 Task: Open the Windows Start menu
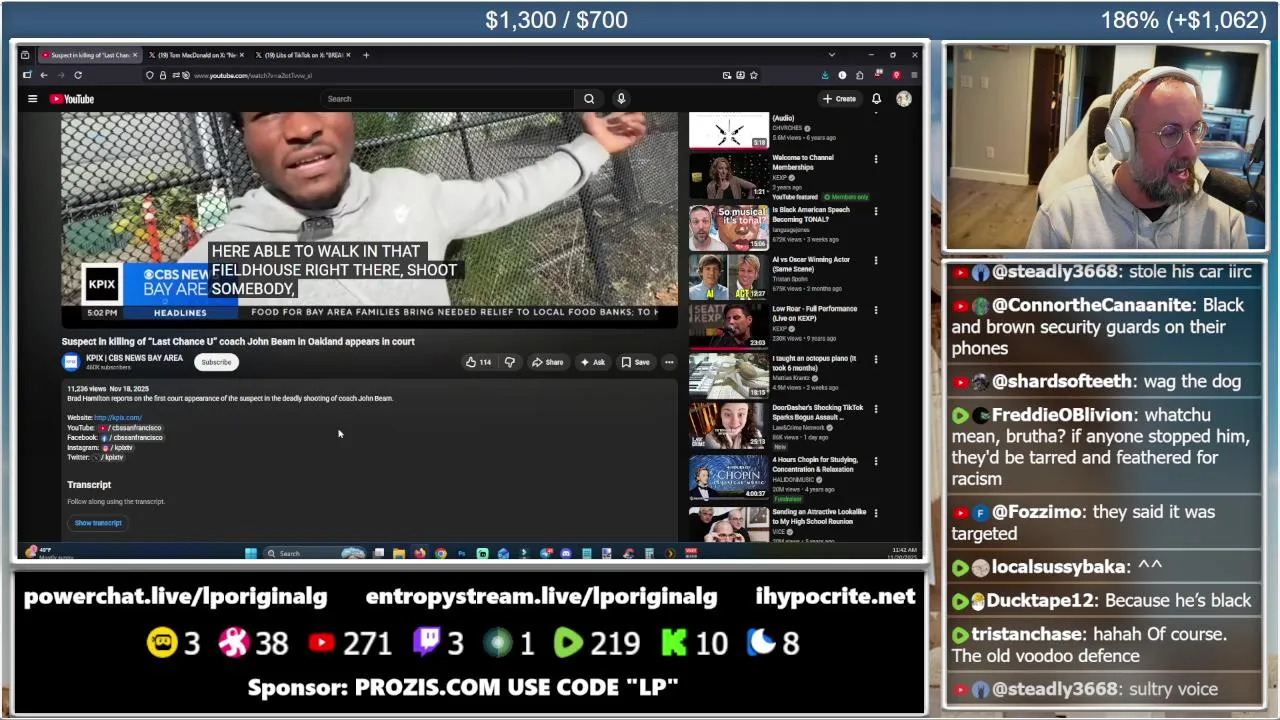coord(251,553)
